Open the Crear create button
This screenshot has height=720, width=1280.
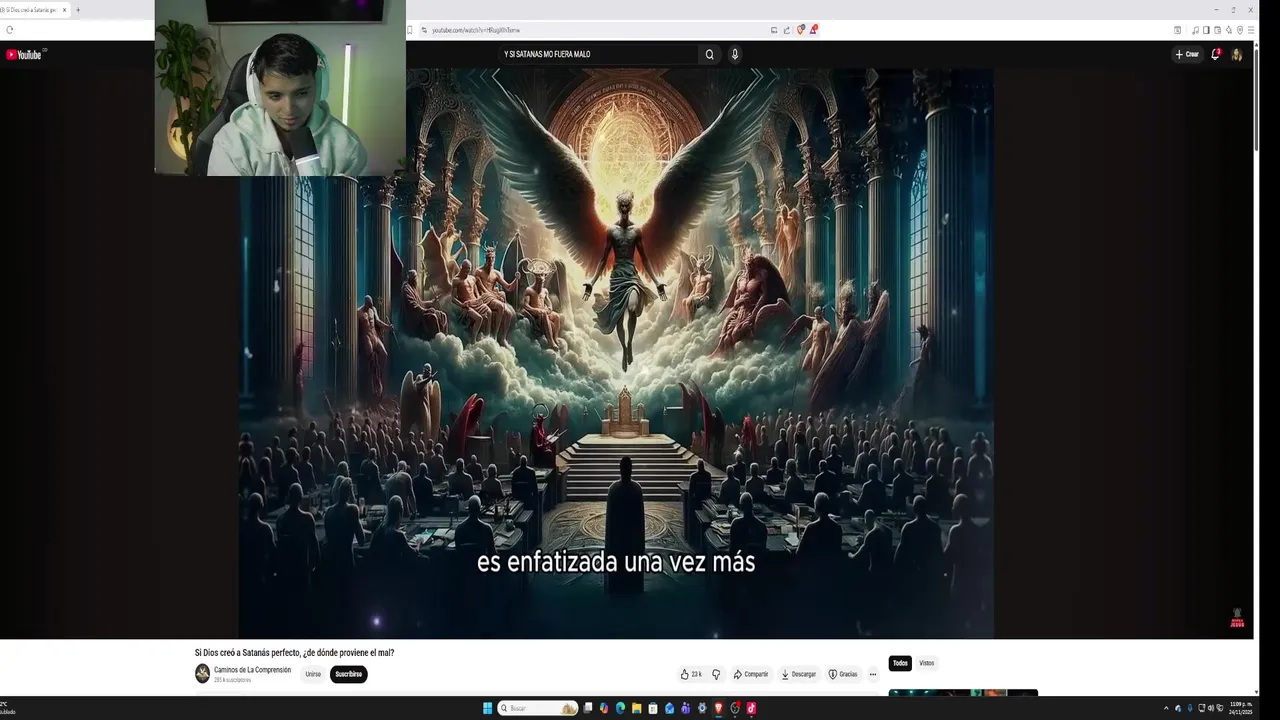pos(1187,54)
